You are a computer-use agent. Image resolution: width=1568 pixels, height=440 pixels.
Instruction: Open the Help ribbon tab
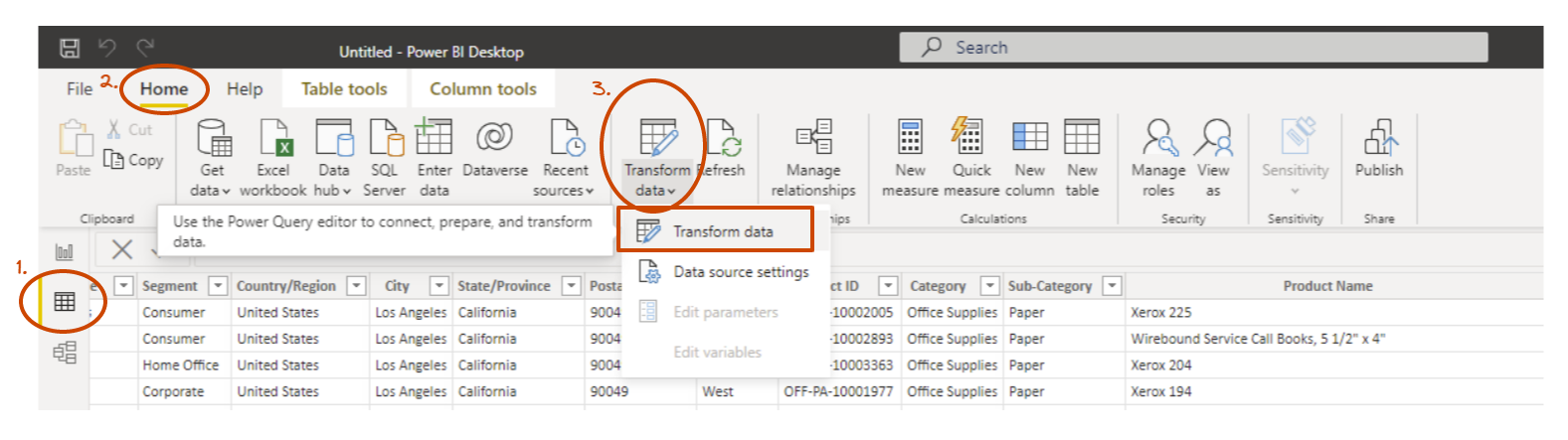tap(245, 89)
